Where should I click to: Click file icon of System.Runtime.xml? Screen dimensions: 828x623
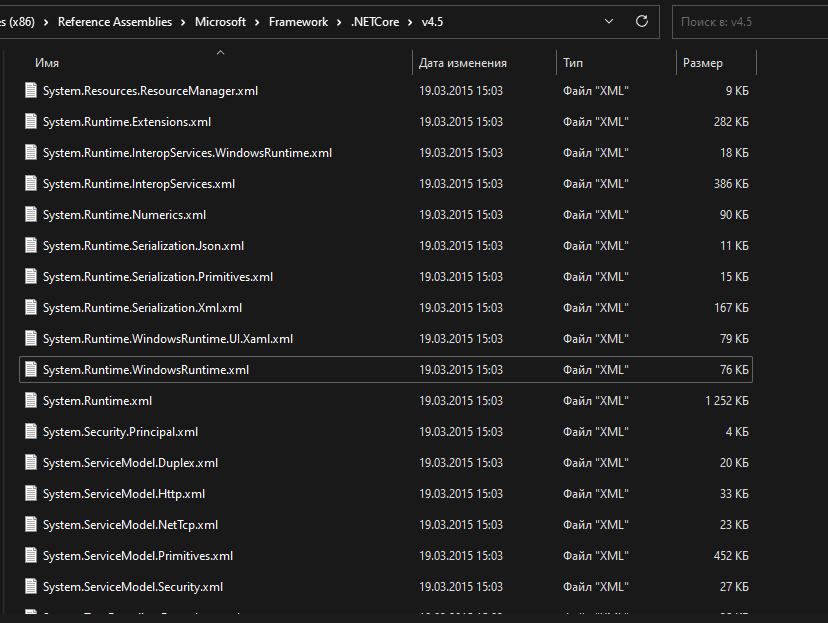[x=31, y=401]
